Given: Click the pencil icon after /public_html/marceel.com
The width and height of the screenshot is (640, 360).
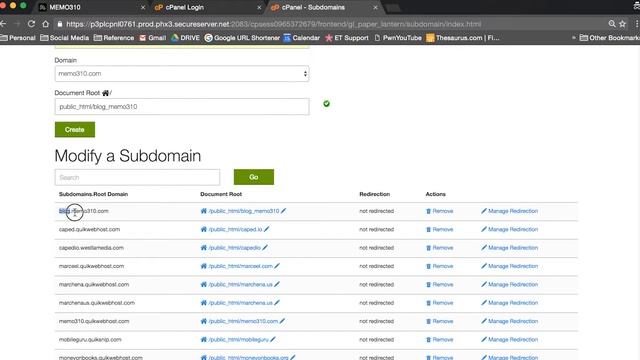Looking at the screenshot, I should tap(277, 266).
